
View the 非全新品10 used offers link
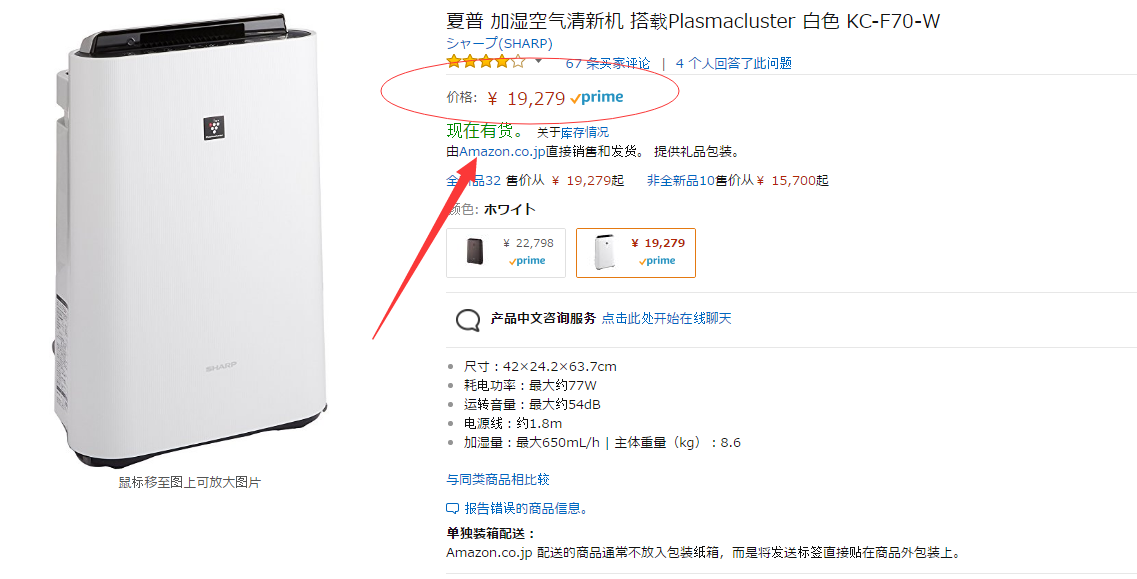681,181
